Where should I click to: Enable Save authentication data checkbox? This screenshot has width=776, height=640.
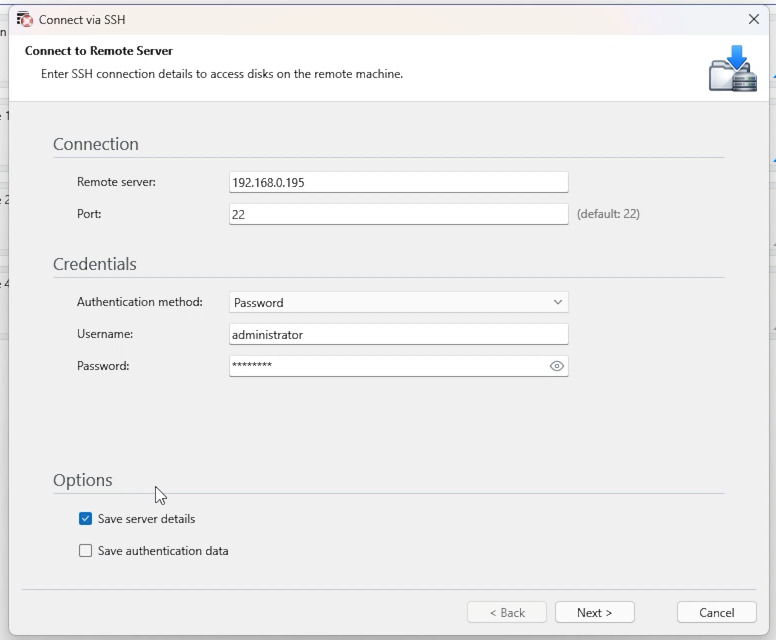(85, 550)
